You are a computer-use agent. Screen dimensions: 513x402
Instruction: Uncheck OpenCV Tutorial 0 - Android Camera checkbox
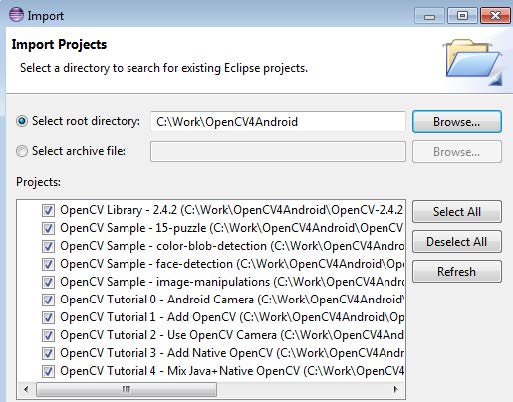[48, 300]
